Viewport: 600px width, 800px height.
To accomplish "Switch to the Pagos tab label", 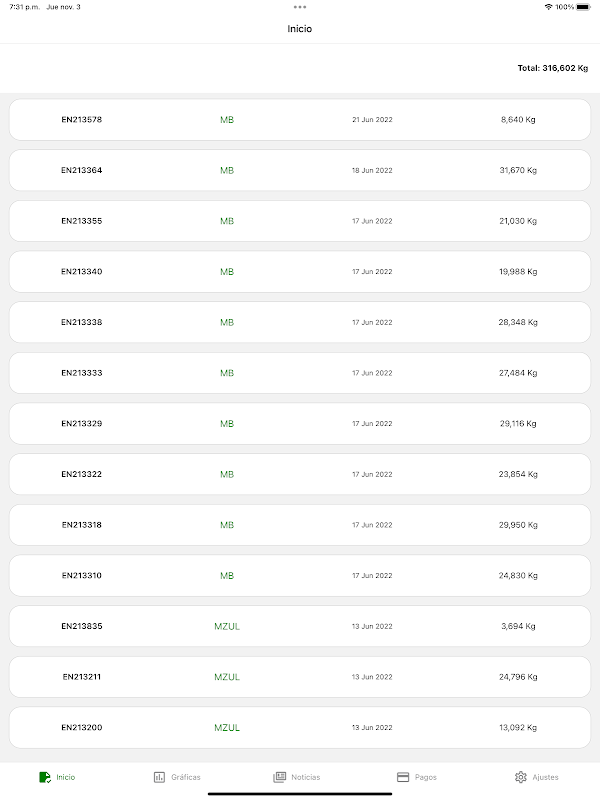I will pos(426,777).
